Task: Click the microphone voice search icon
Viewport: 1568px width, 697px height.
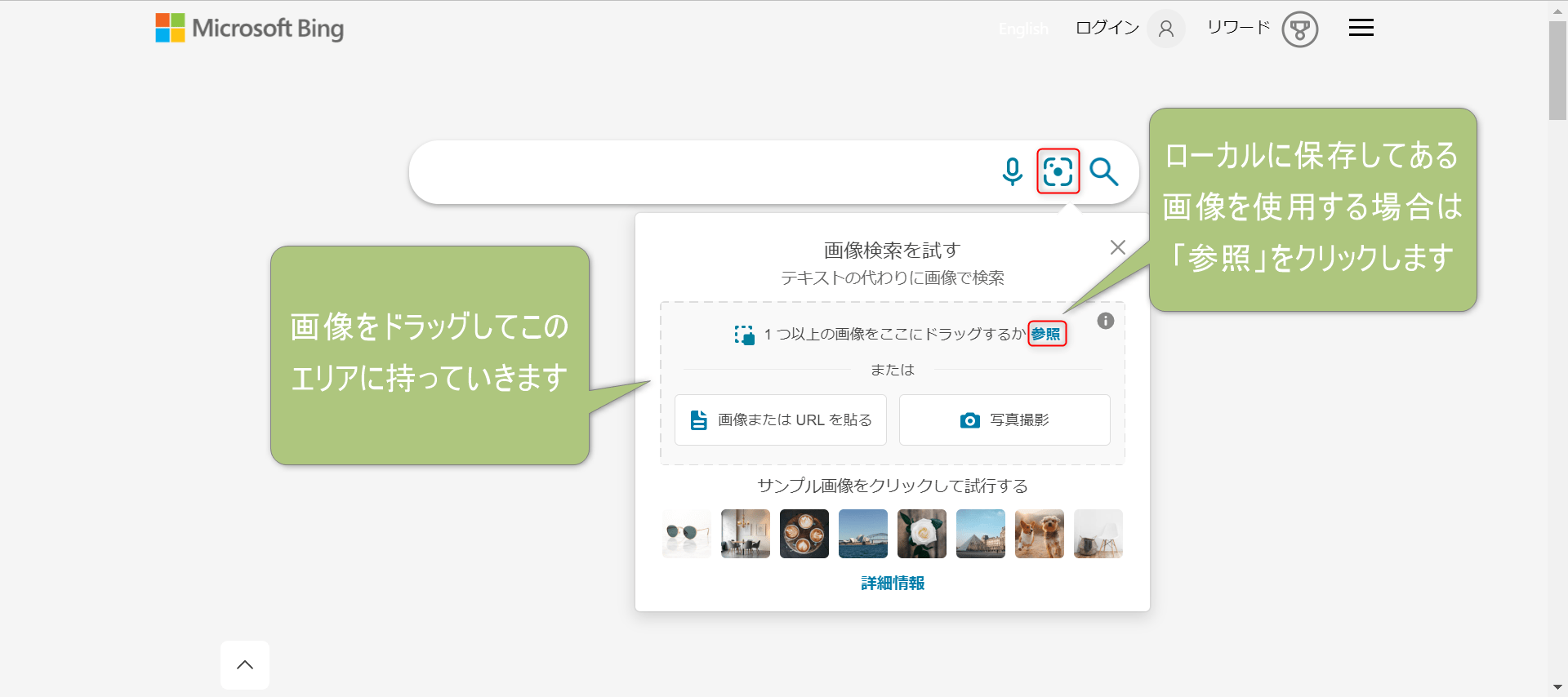Action: pos(1013,171)
